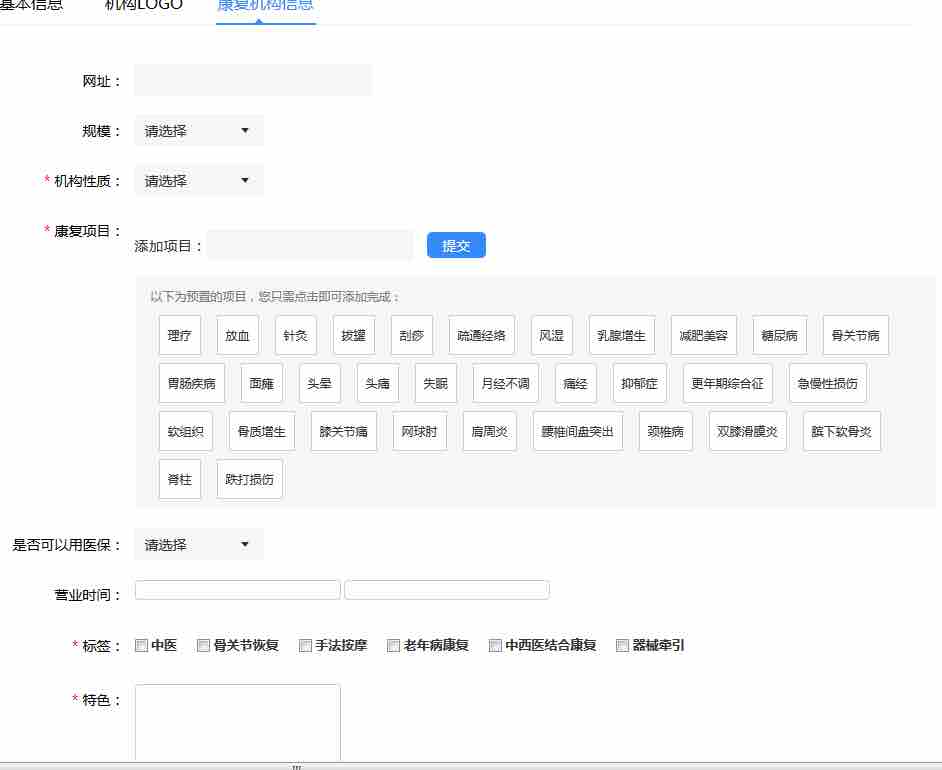Image resolution: width=942 pixels, height=770 pixels.
Task: Tick the 手法按摩 checkbox
Action: tap(306, 646)
